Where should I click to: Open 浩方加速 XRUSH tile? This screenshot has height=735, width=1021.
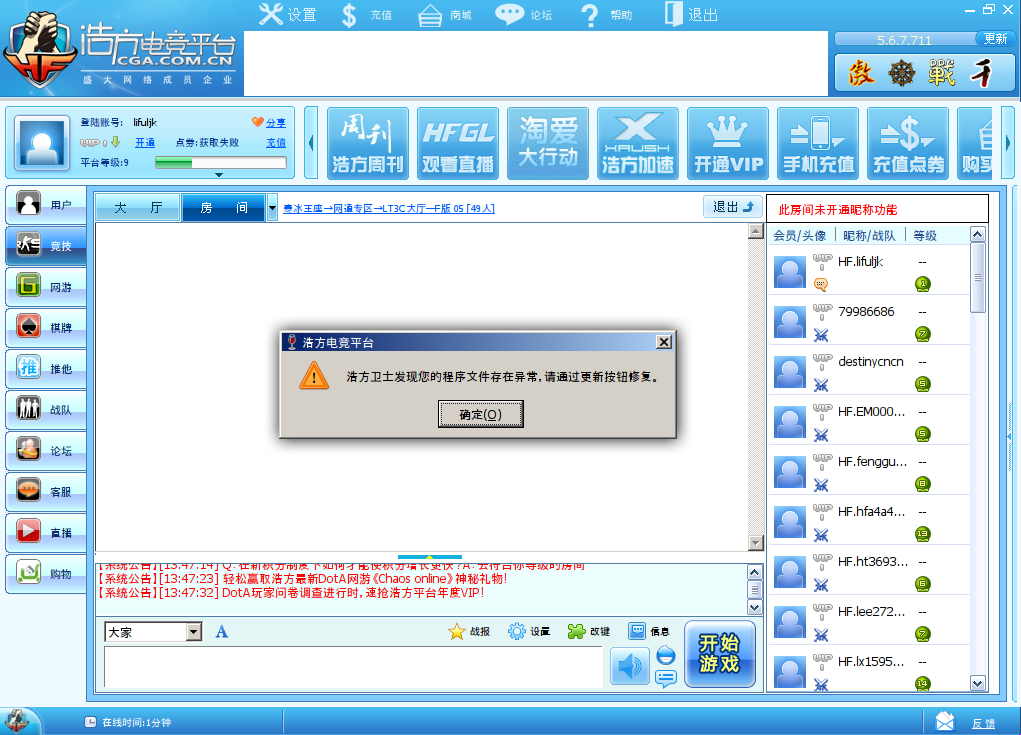tap(637, 143)
